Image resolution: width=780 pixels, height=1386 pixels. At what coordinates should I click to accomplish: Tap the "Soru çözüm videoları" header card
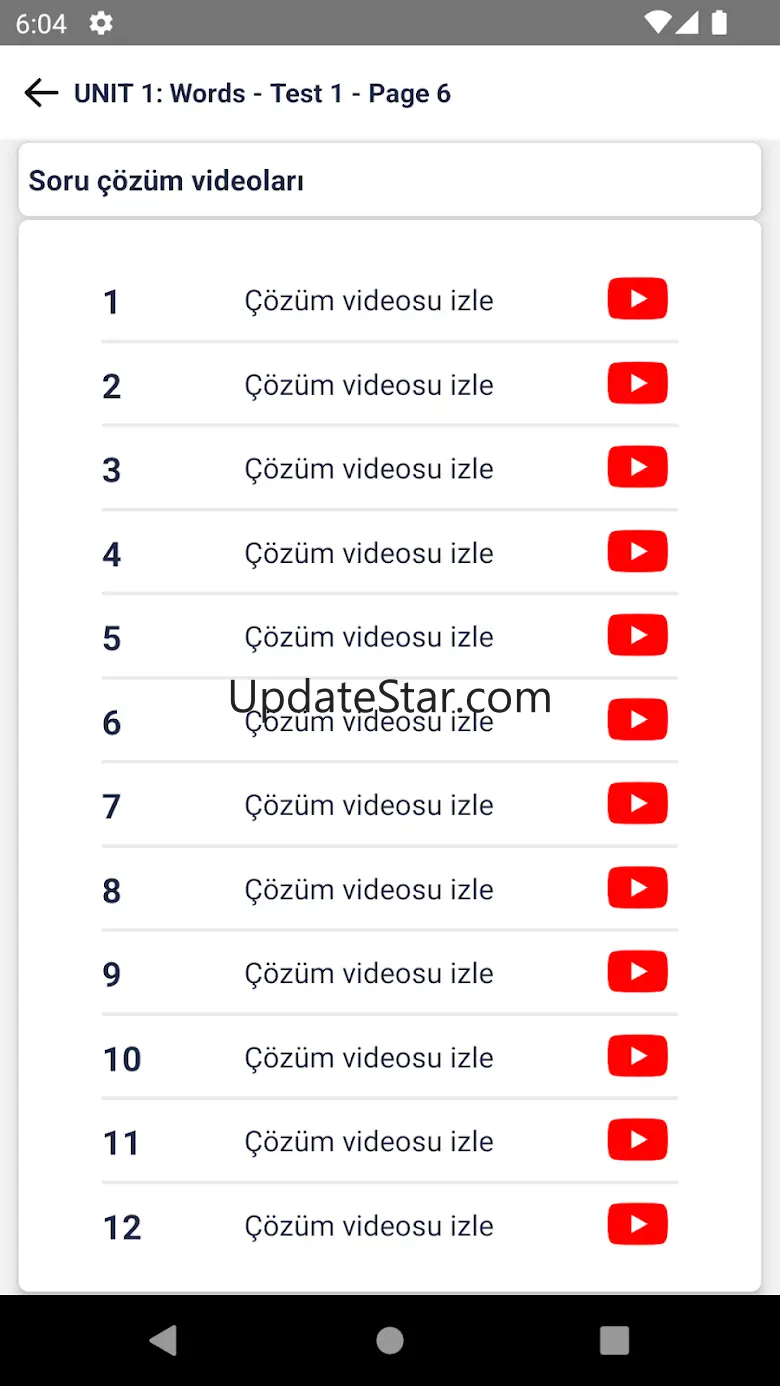tap(390, 180)
